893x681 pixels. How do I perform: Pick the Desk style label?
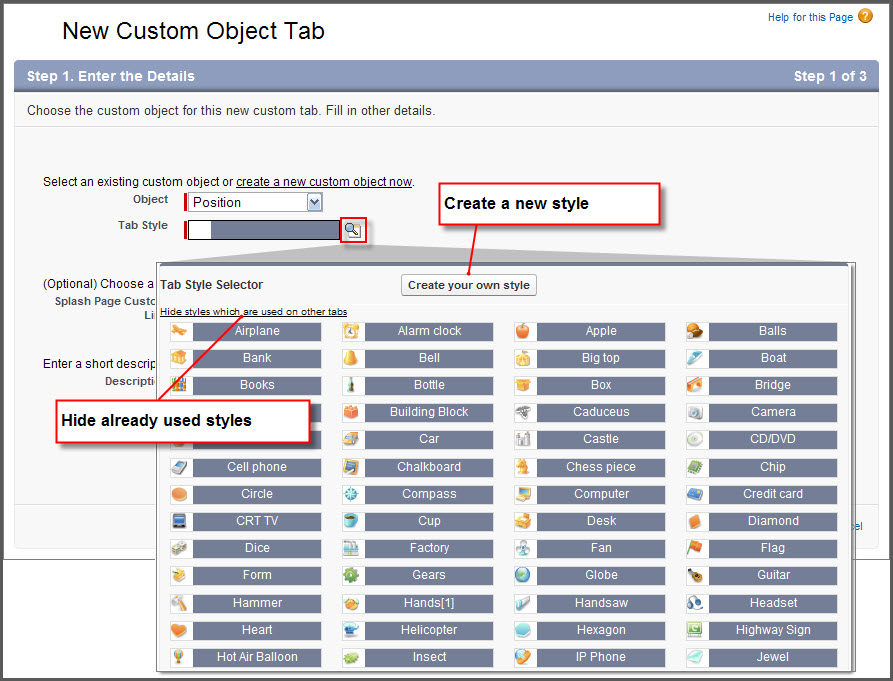tap(601, 521)
